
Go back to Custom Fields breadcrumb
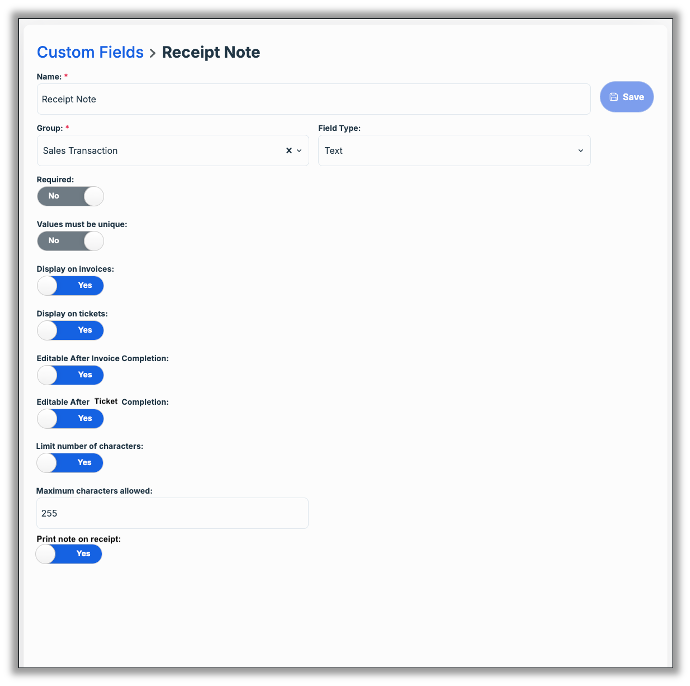[x=90, y=53]
